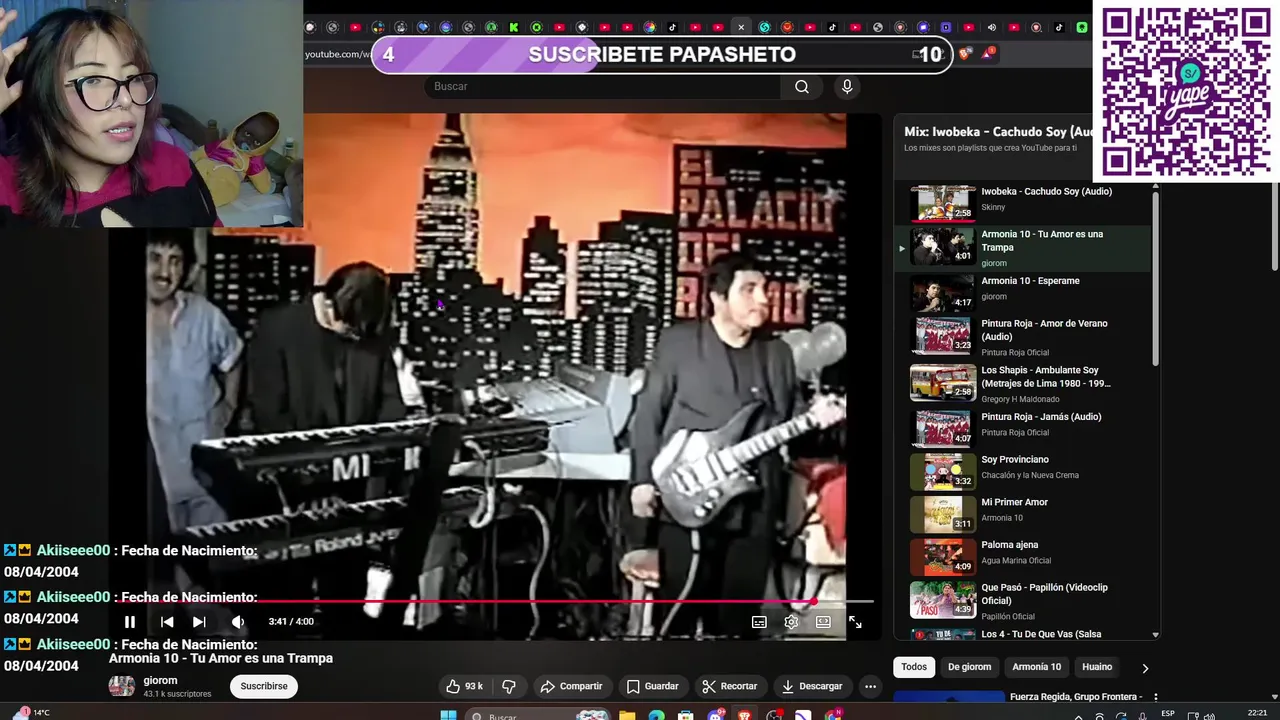Start voice search with microphone icon

pyautogui.click(x=847, y=86)
